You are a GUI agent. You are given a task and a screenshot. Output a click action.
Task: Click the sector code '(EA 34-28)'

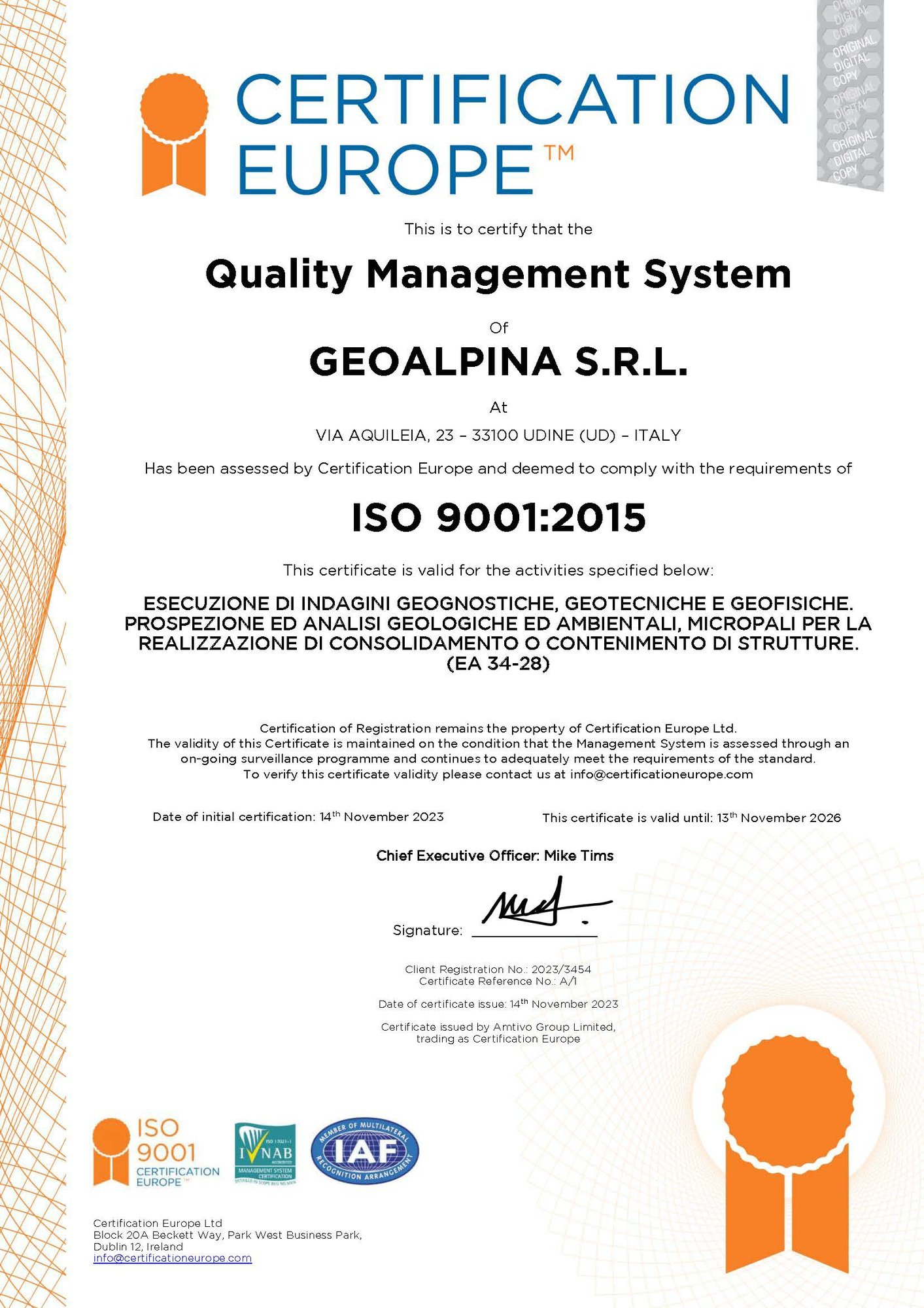pos(498,664)
